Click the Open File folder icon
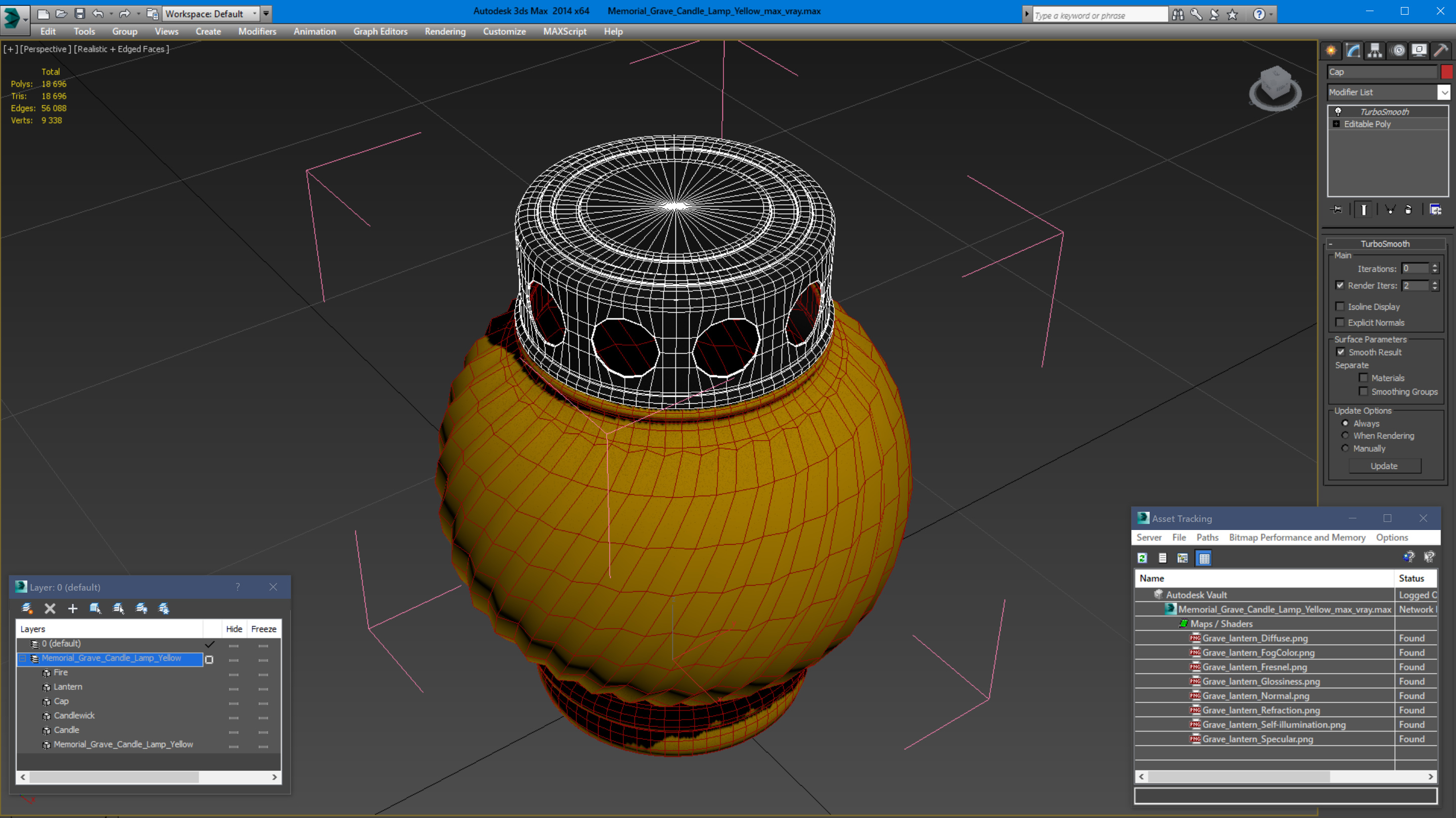 click(61, 14)
